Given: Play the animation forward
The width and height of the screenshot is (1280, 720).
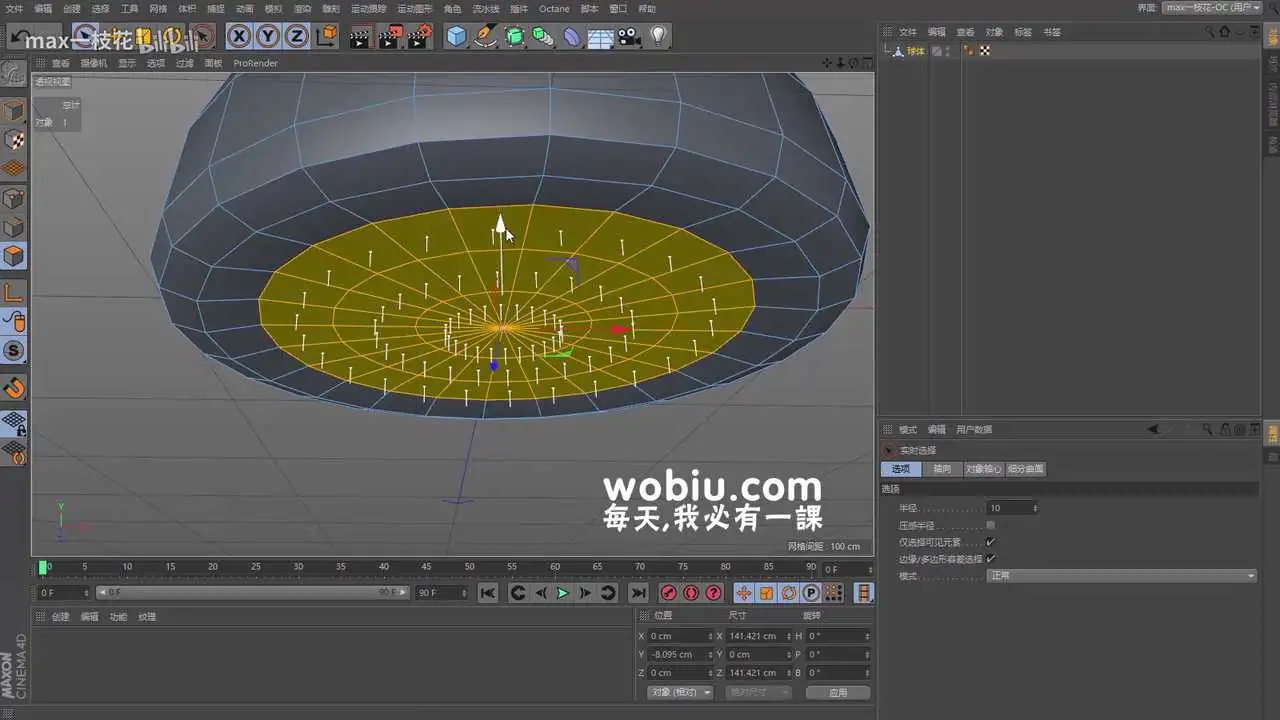Looking at the screenshot, I should tap(562, 593).
